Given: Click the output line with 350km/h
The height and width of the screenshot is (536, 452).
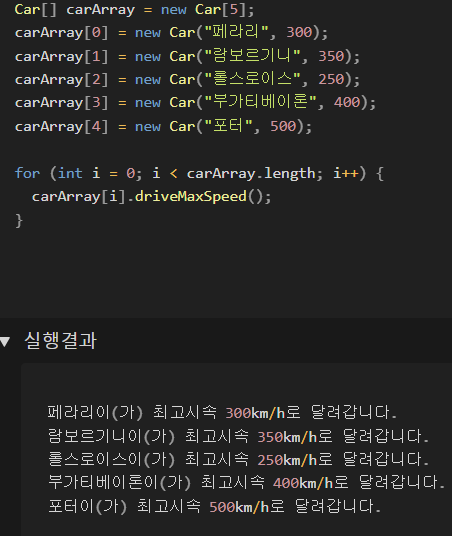Looking at the screenshot, I should [238, 436].
